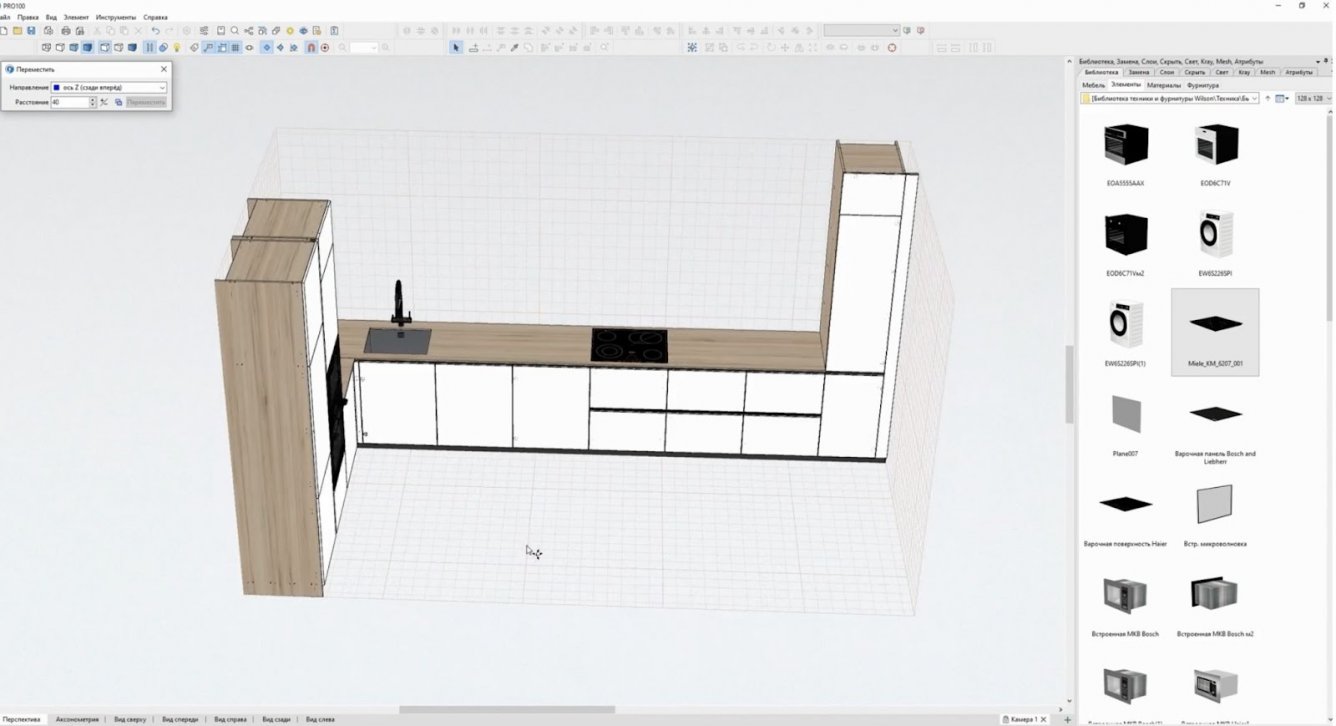Screen dimensions: 1336x726
Task: Click the red circle cancel icon
Action: [892, 48]
